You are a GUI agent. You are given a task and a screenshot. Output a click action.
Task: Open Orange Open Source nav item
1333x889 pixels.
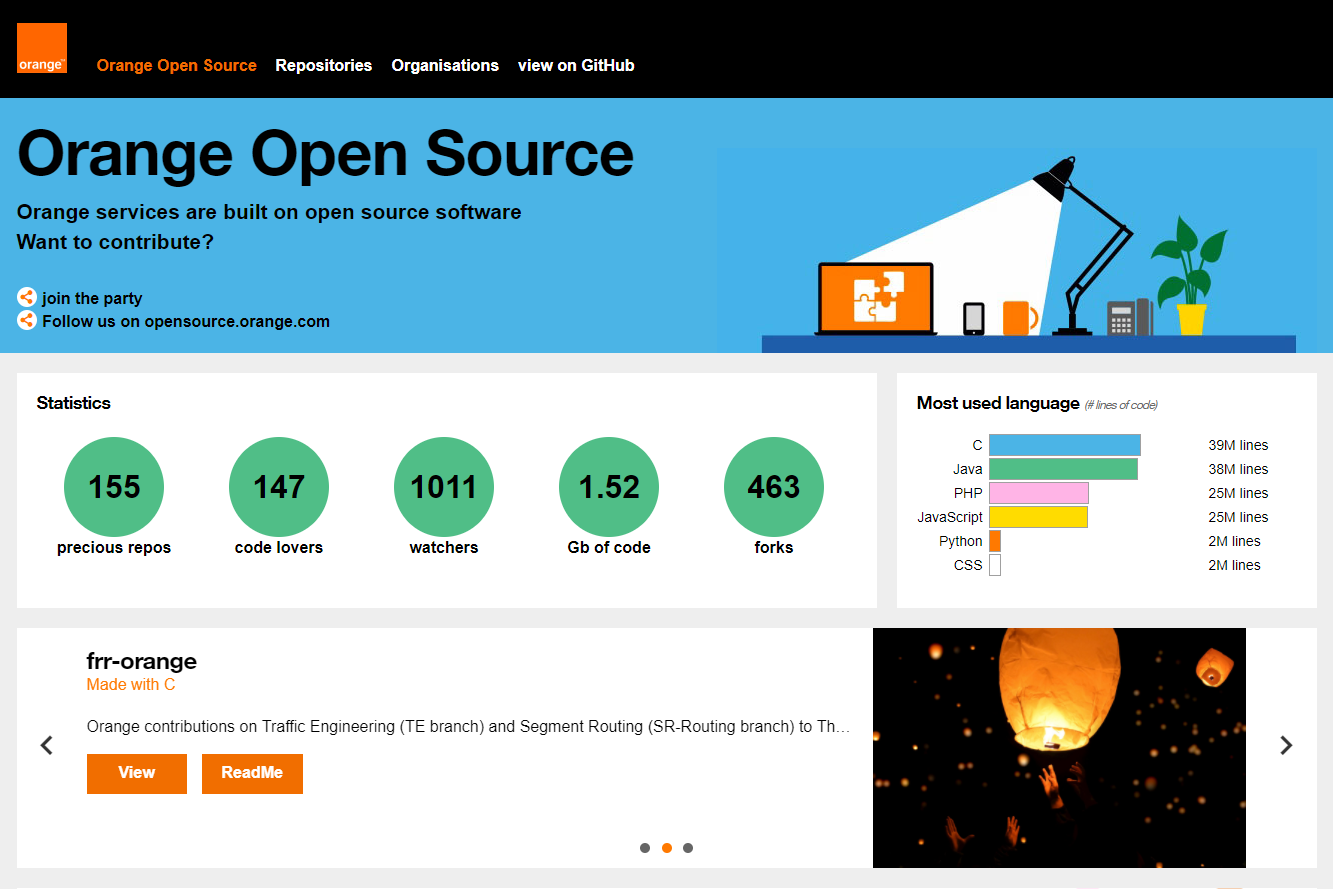[176, 65]
